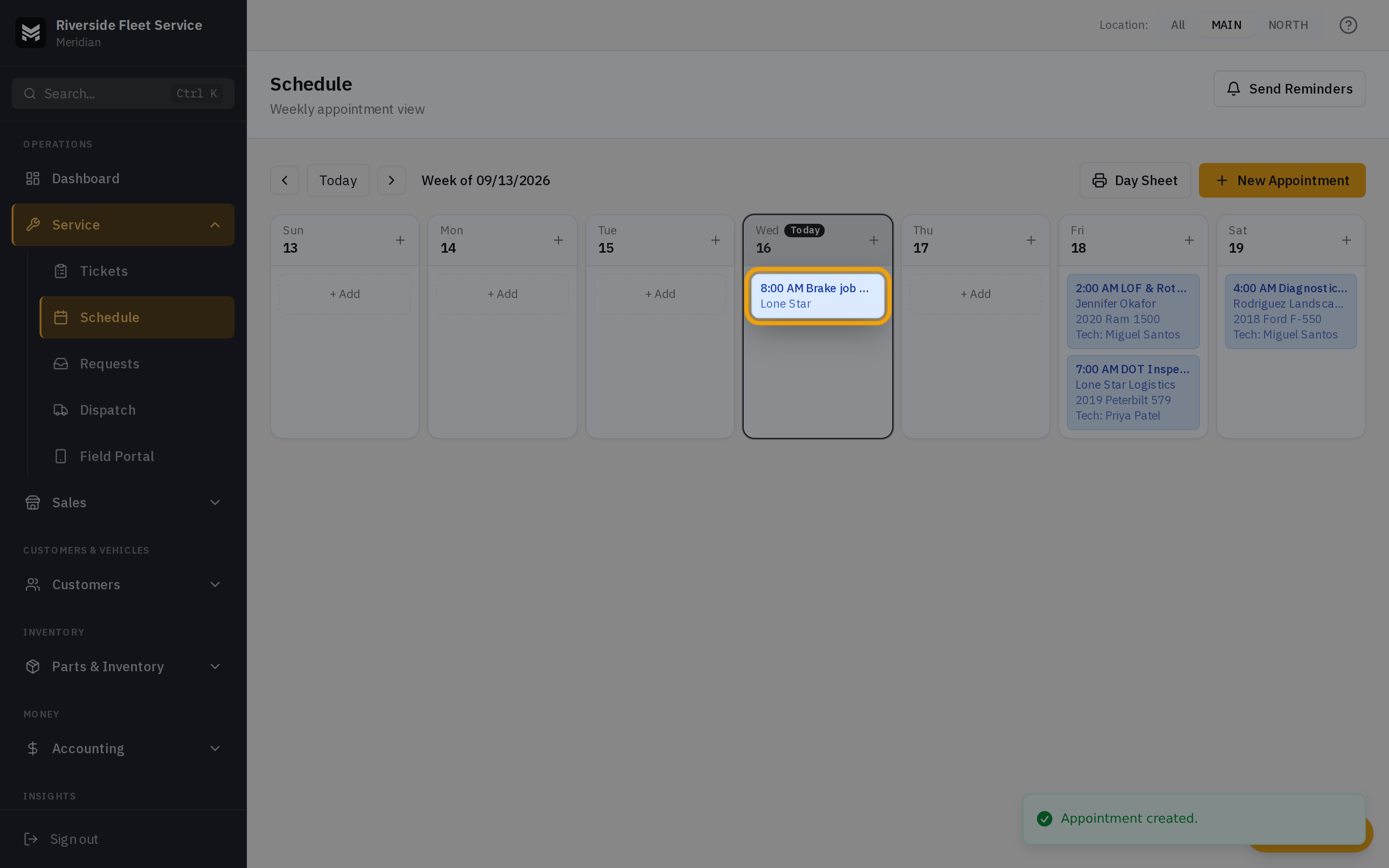Open Dispatch under Service

point(136,410)
